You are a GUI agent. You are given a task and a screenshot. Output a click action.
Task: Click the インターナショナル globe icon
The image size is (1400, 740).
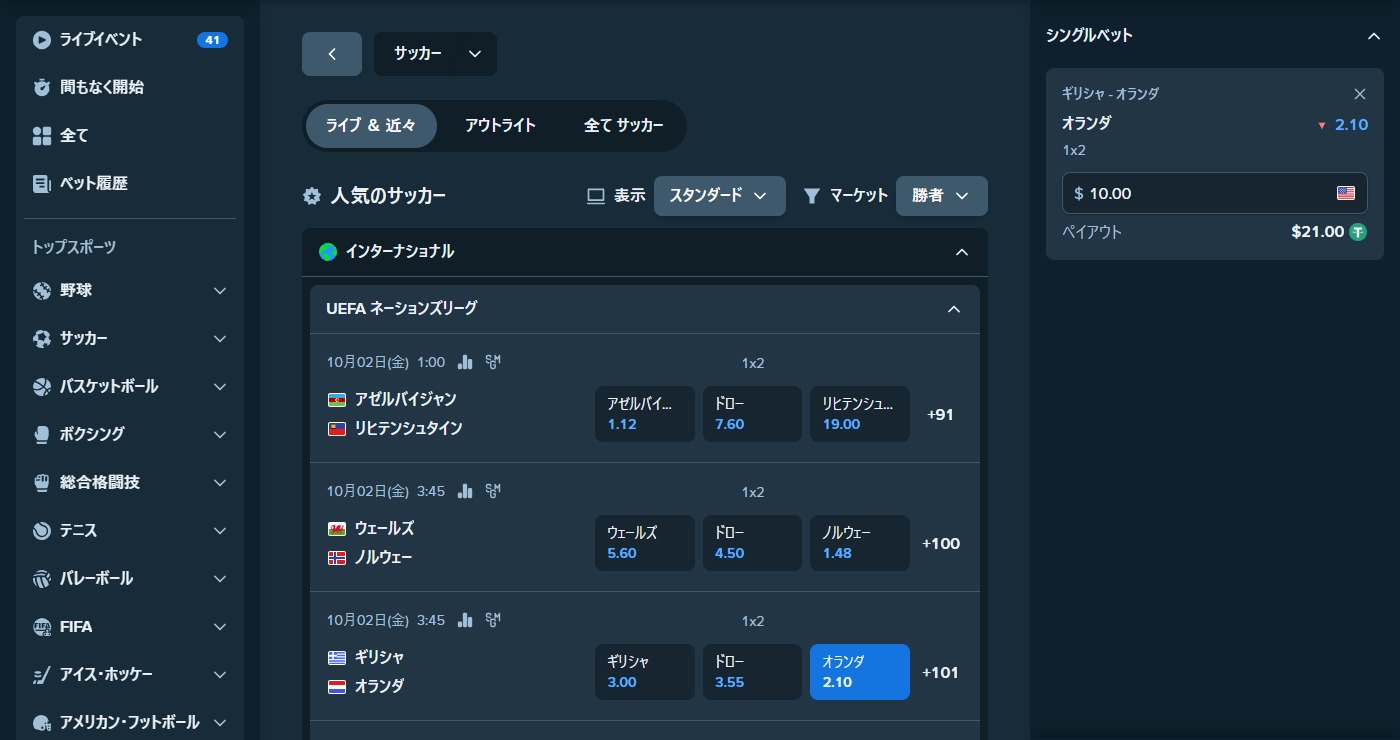coord(328,252)
